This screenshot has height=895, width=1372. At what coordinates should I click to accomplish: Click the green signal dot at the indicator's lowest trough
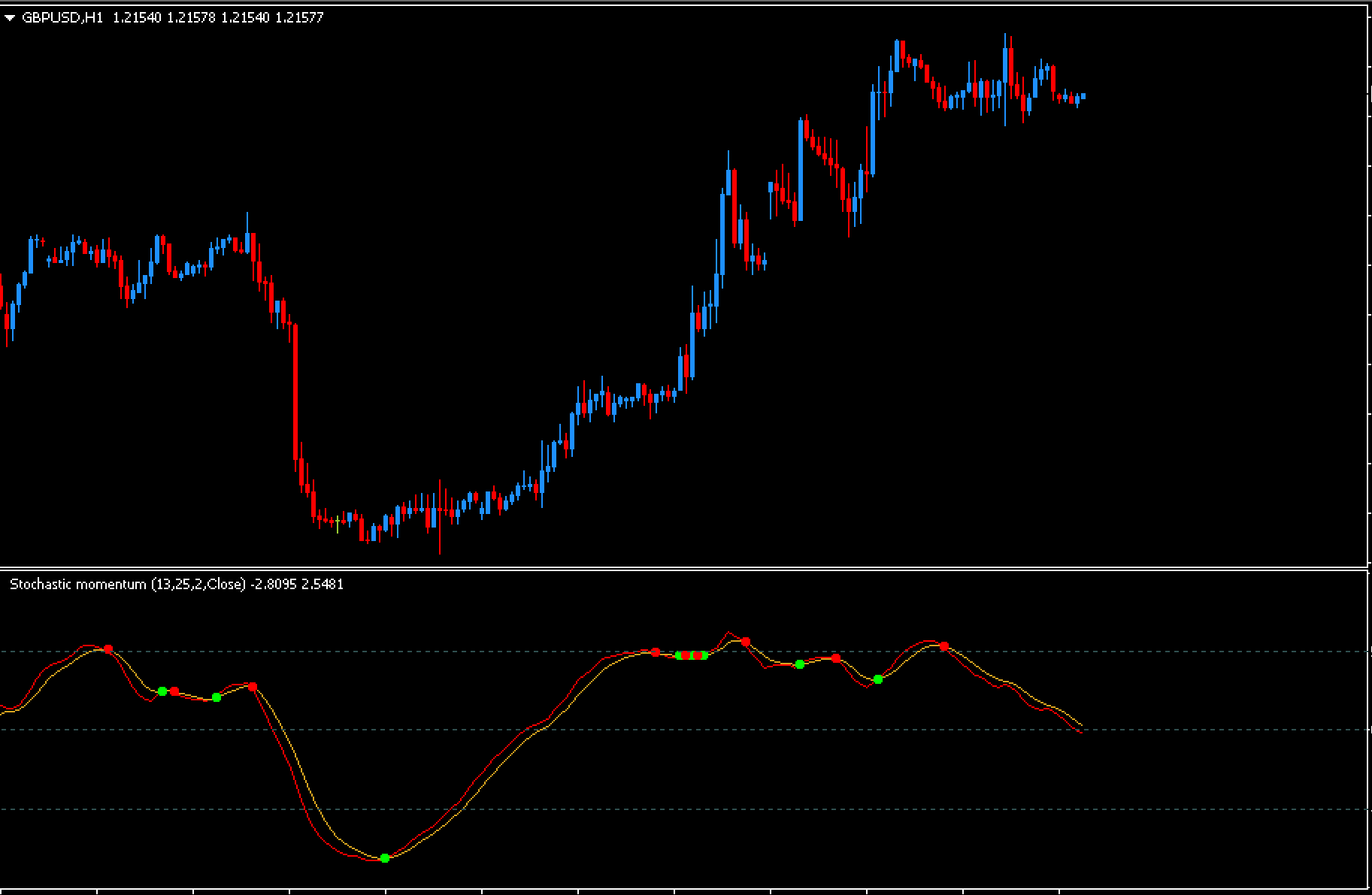[385, 857]
